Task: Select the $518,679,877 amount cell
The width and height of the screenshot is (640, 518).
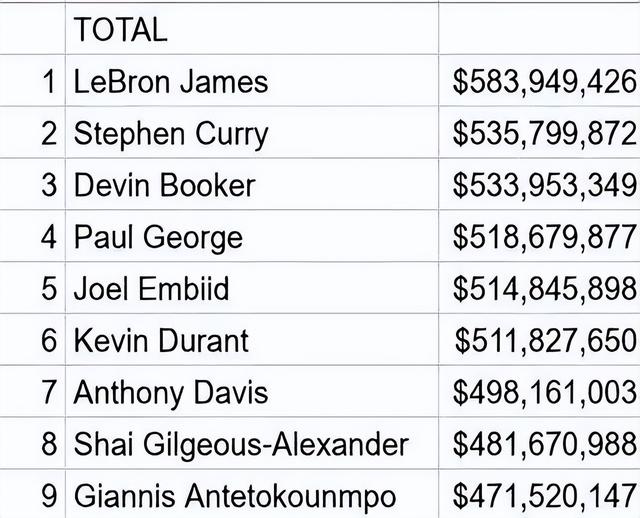Action: [540, 236]
